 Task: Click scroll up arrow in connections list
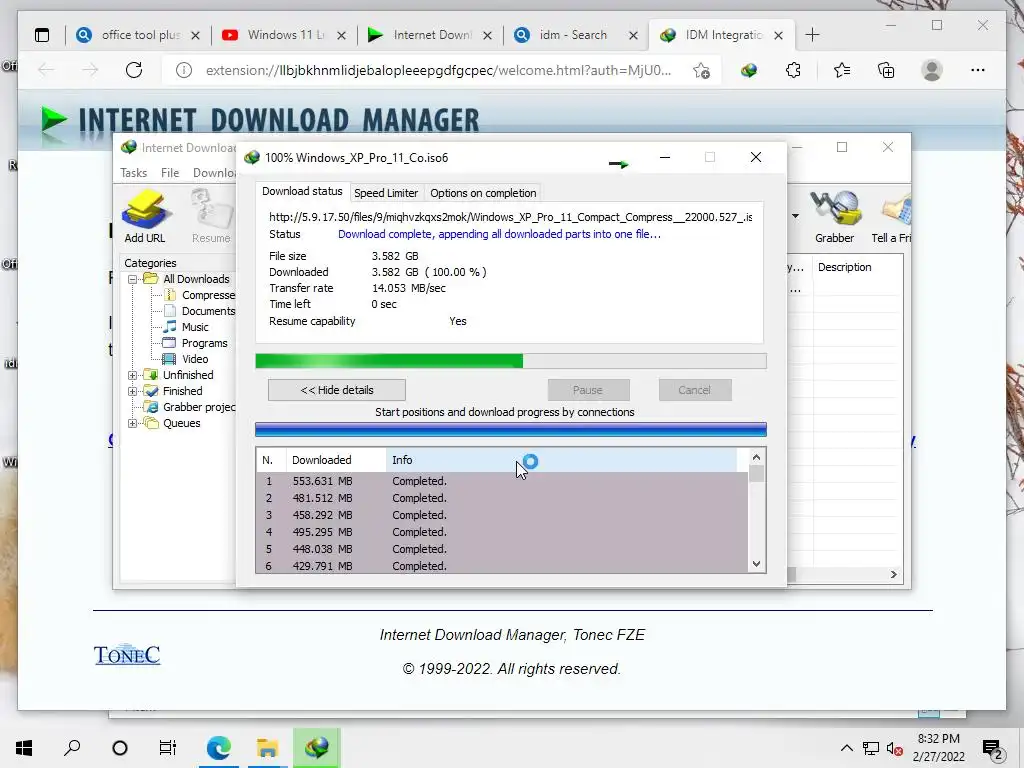(x=756, y=458)
